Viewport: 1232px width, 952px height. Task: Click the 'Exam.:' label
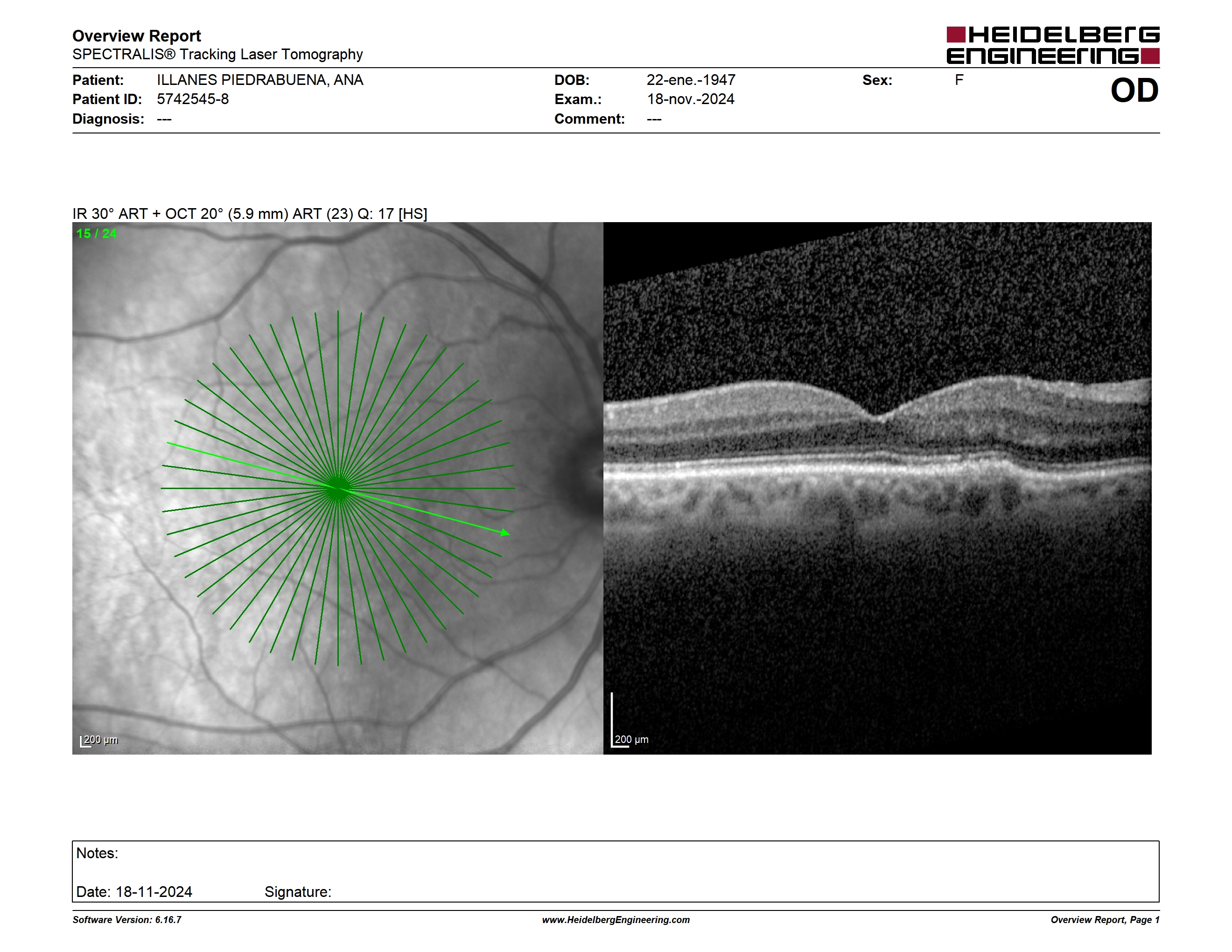[578, 99]
